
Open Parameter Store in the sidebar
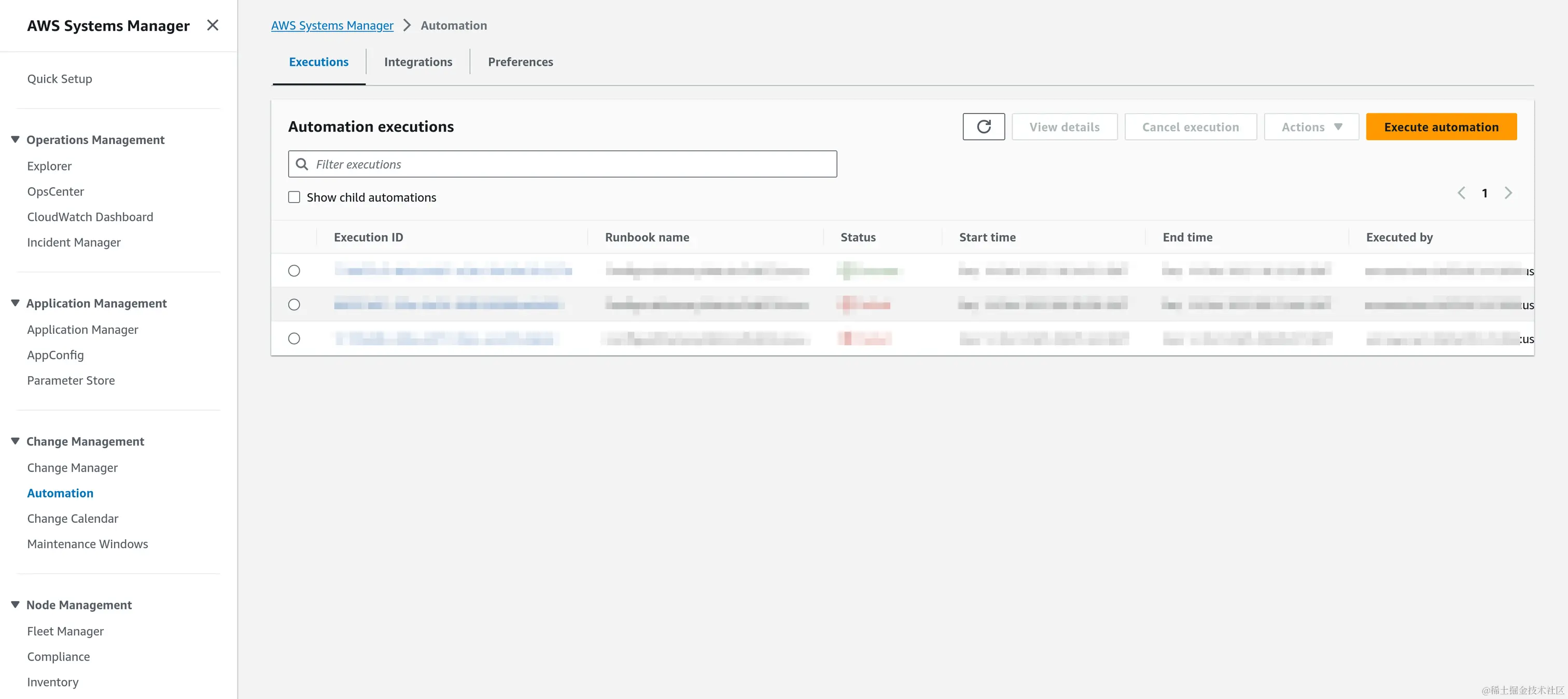click(x=71, y=380)
